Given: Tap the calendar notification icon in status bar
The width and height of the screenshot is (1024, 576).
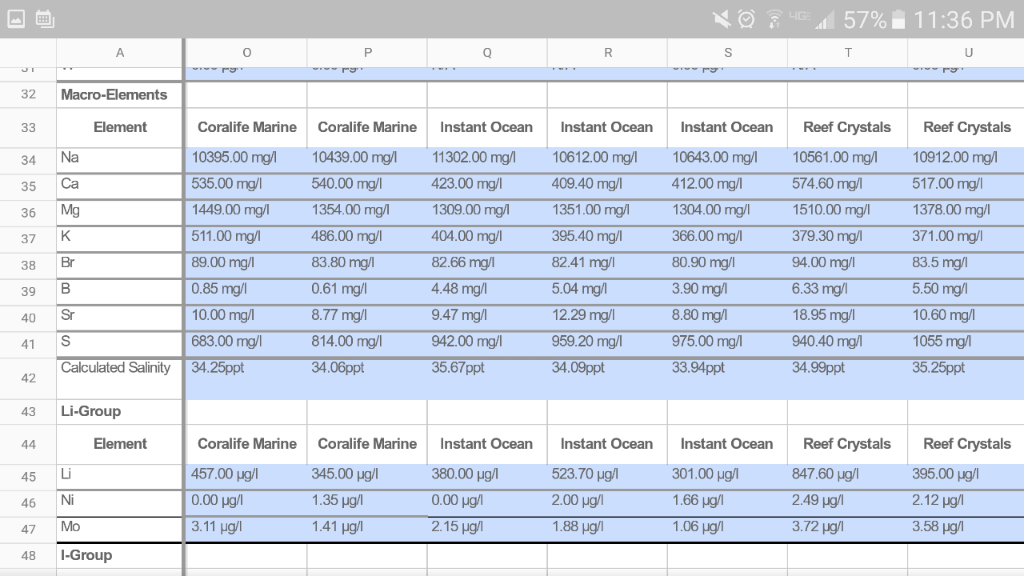Looking at the screenshot, I should tap(44, 19).
